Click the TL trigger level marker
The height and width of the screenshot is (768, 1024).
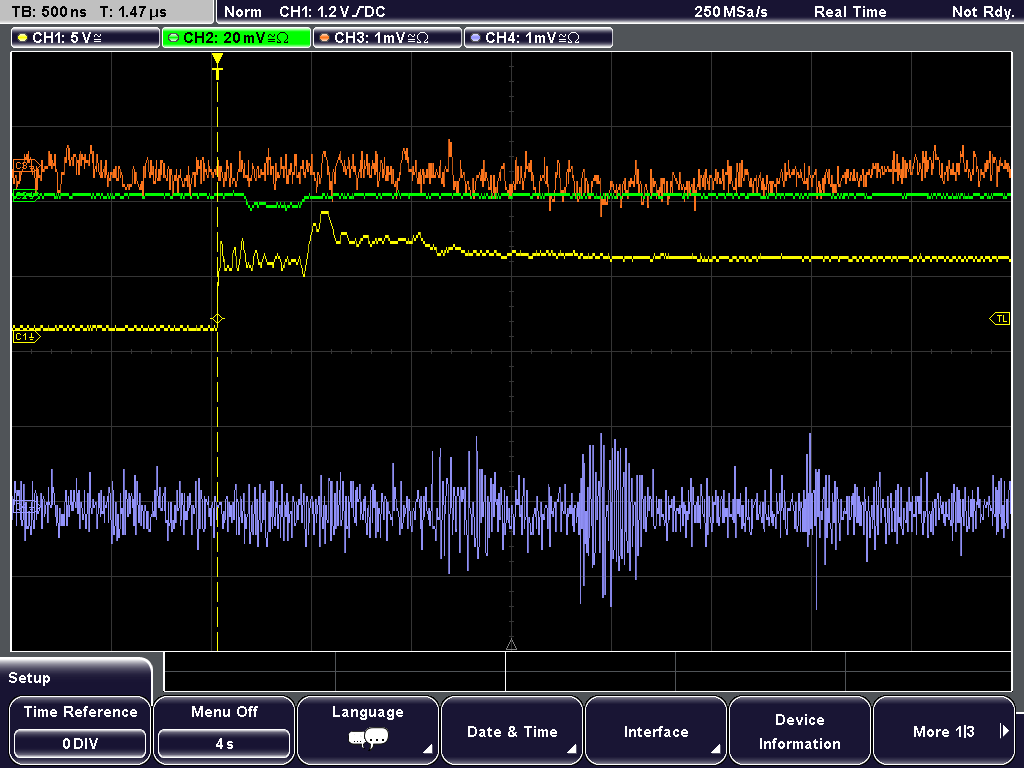1000,319
